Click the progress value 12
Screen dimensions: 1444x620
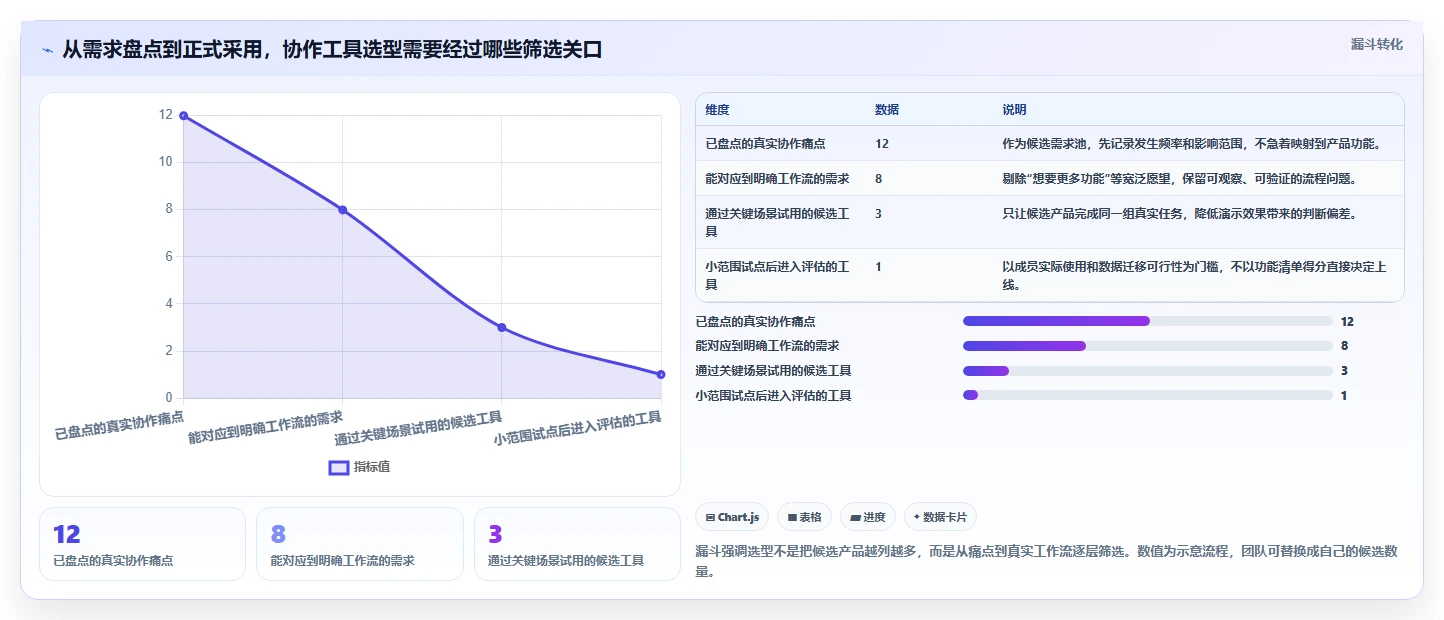[x=1347, y=321]
